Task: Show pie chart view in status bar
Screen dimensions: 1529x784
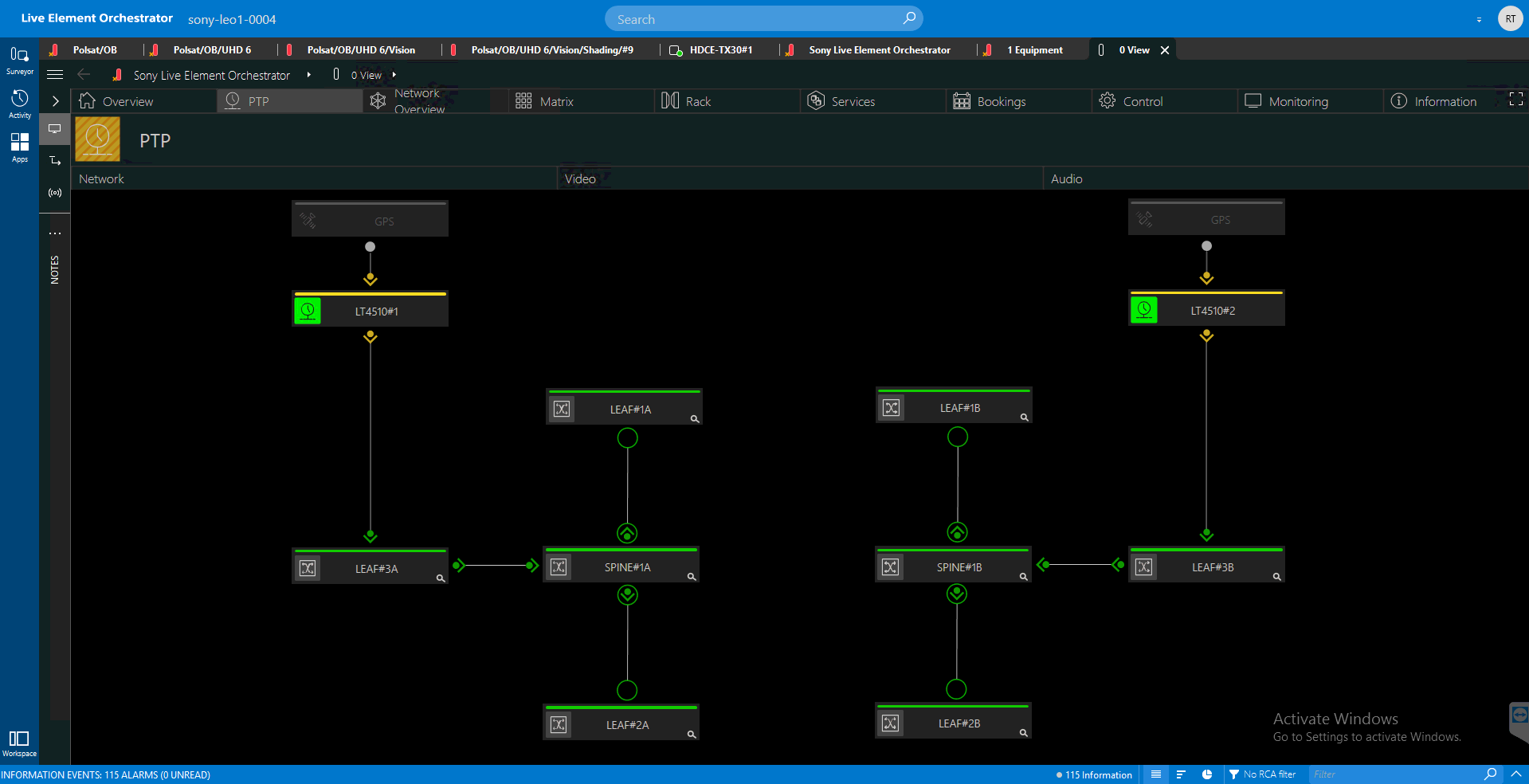Action: [x=1207, y=774]
